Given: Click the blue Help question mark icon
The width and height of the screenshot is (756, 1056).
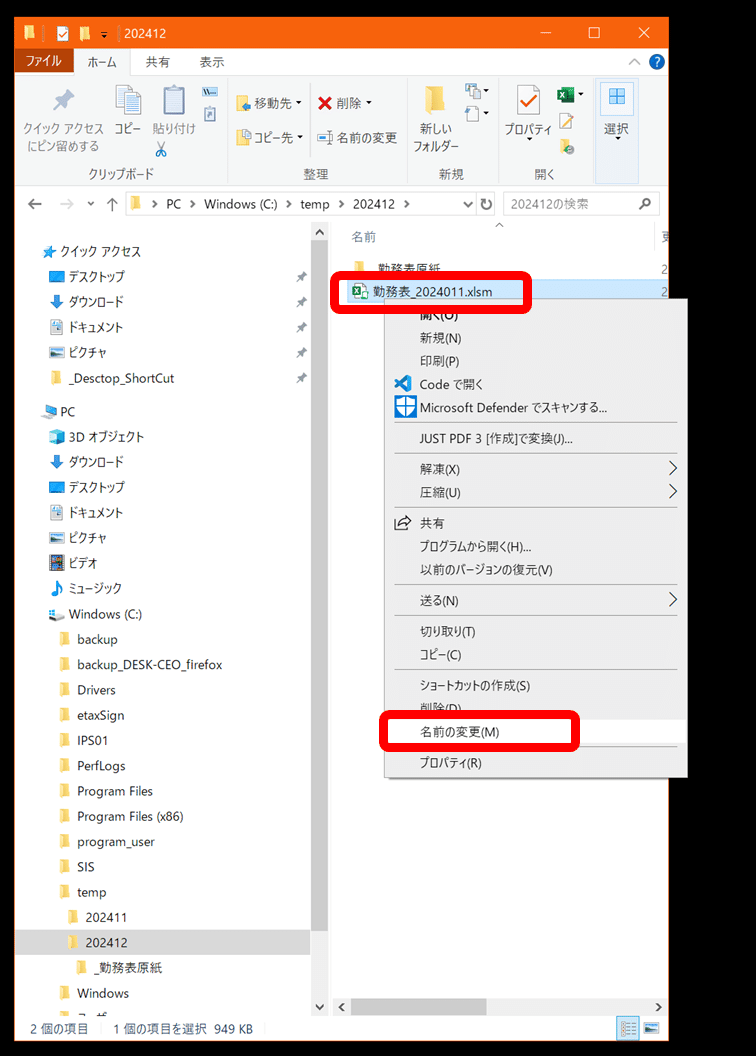Looking at the screenshot, I should click(656, 62).
